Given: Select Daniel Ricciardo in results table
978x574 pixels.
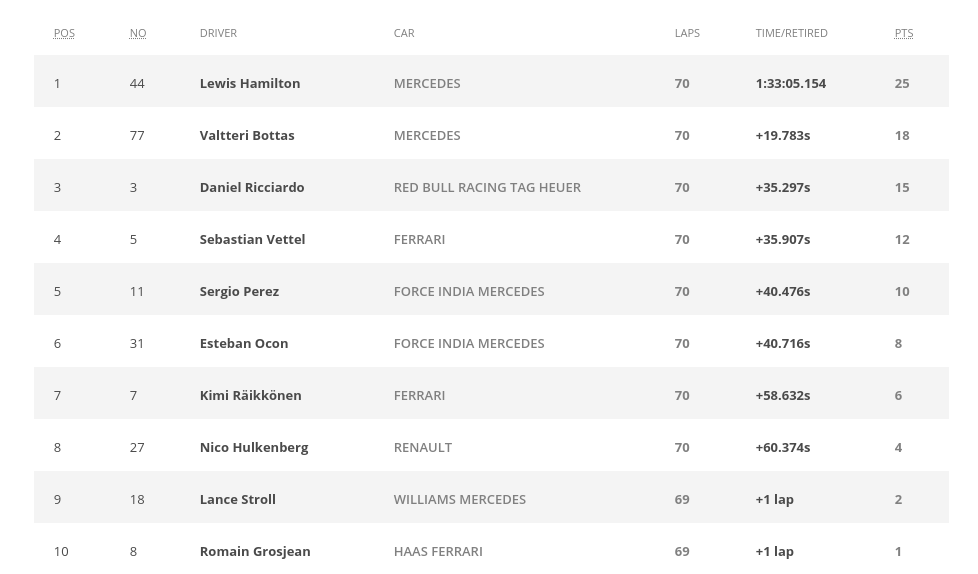Looking at the screenshot, I should 251,187.
